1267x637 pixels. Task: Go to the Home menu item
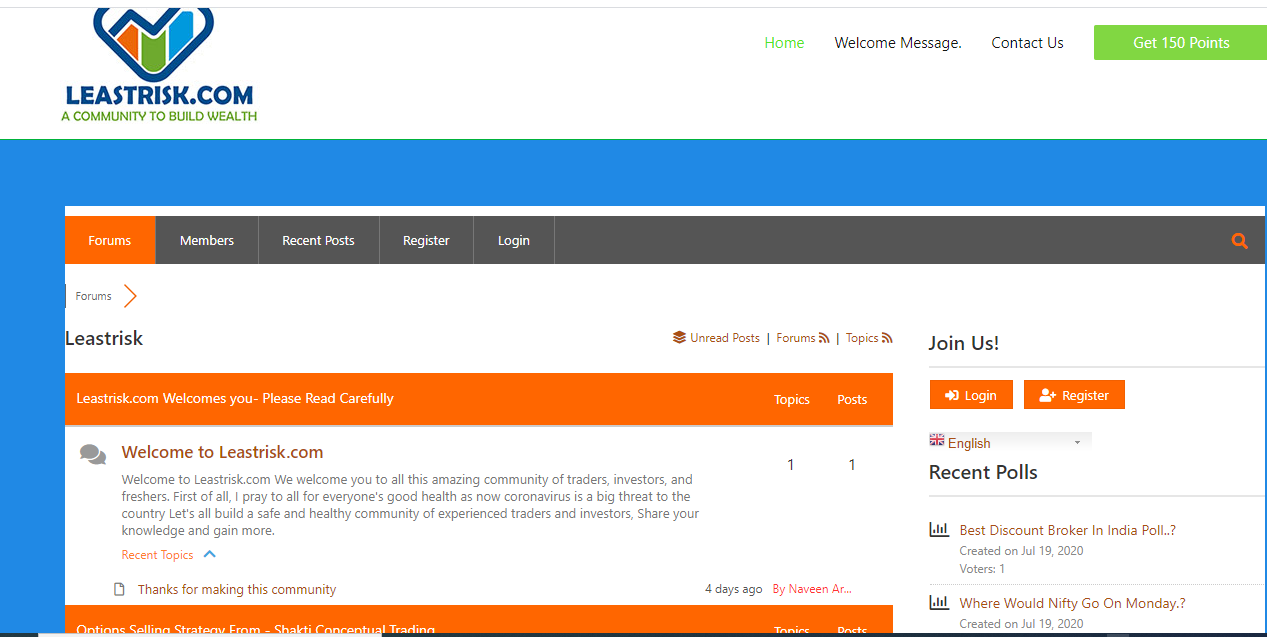(784, 43)
